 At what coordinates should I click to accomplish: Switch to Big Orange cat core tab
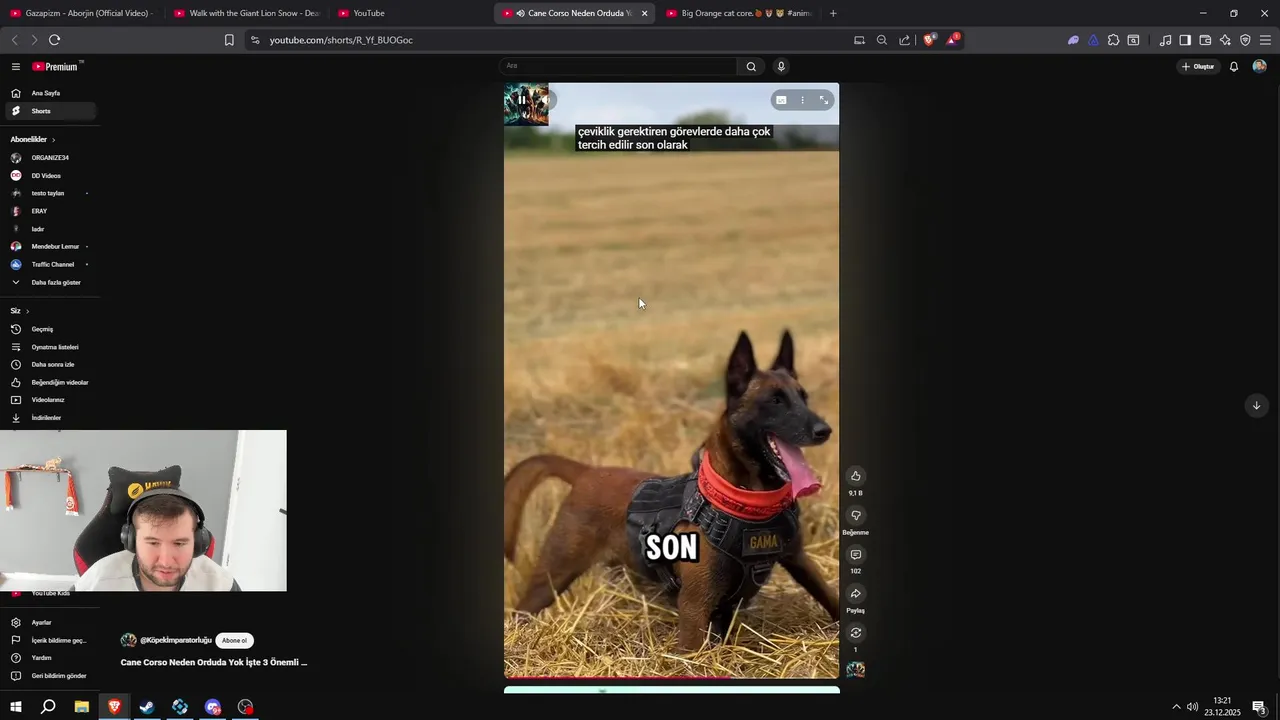click(x=738, y=13)
